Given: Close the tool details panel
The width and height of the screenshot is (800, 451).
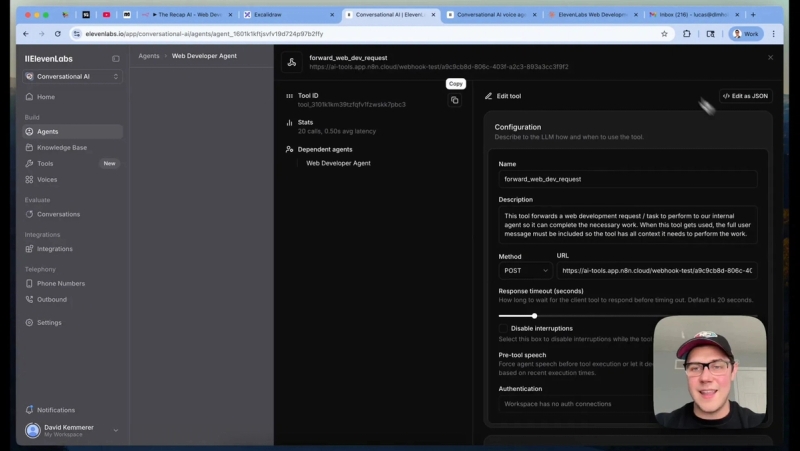Looking at the screenshot, I should 770,58.
